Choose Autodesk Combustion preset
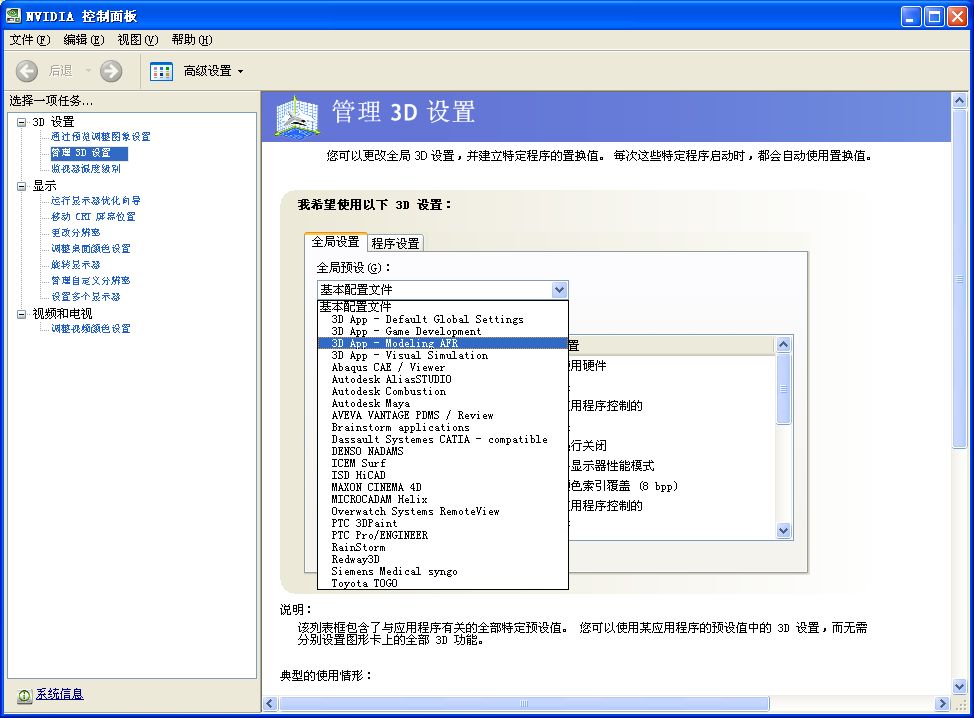974x718 pixels. click(x=443, y=391)
